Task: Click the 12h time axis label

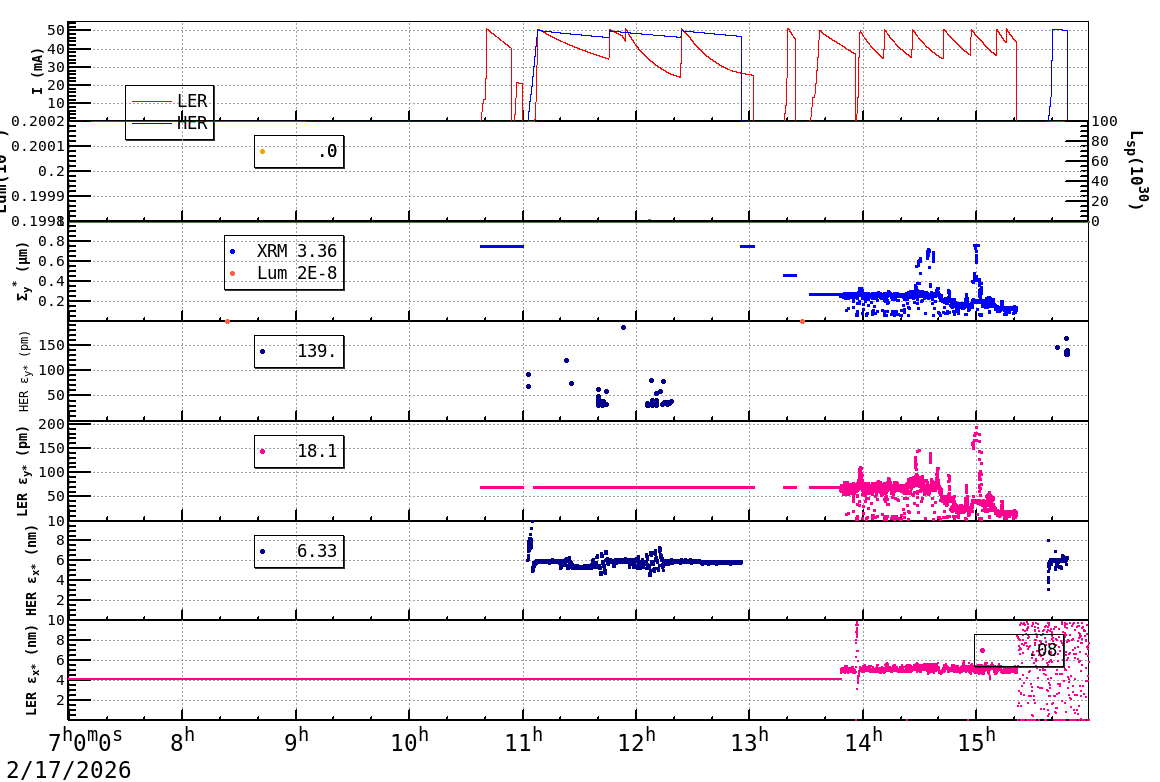Action: (636, 741)
